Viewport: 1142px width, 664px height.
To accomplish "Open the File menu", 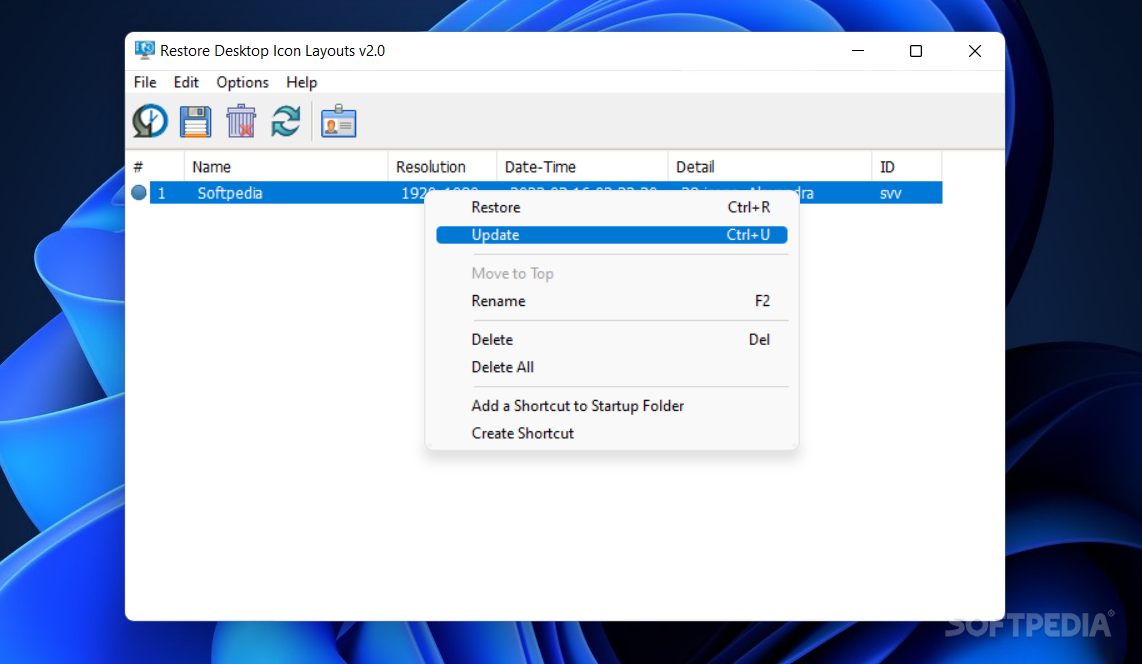I will click(x=145, y=82).
